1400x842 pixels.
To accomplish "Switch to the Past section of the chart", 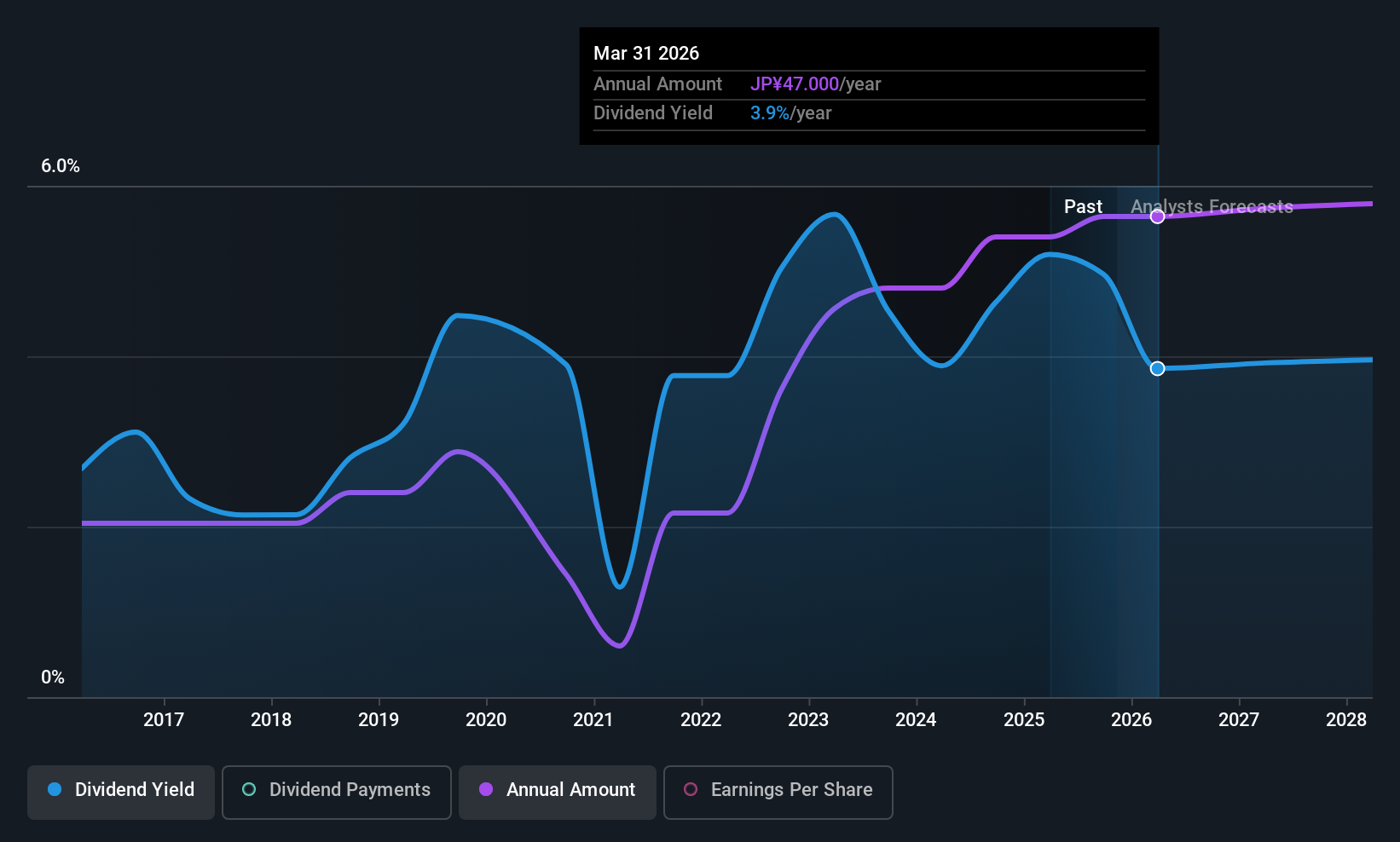I will 1083,206.
